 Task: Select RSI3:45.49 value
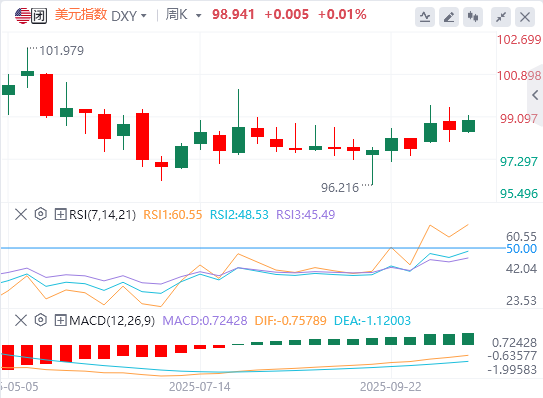click(306, 215)
